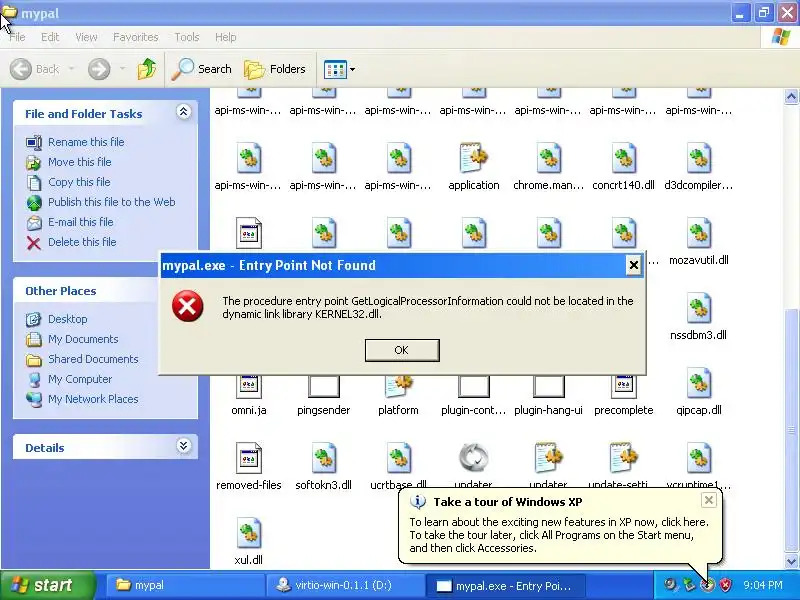Open the Forward history dropdown arrow

point(122,69)
